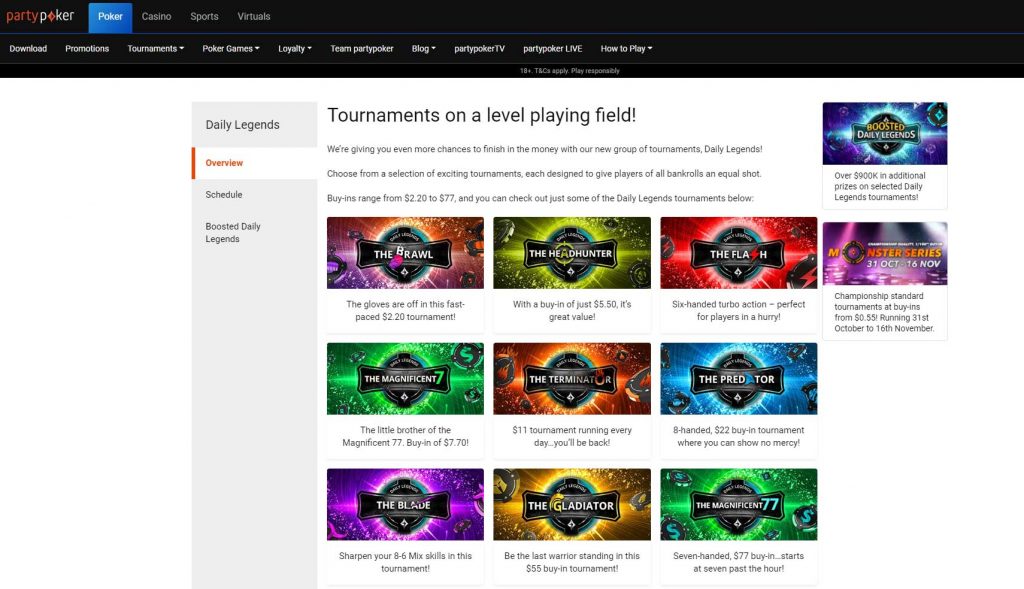Expand the Loyalty dropdown menu
This screenshot has height=589, width=1024.
(295, 48)
